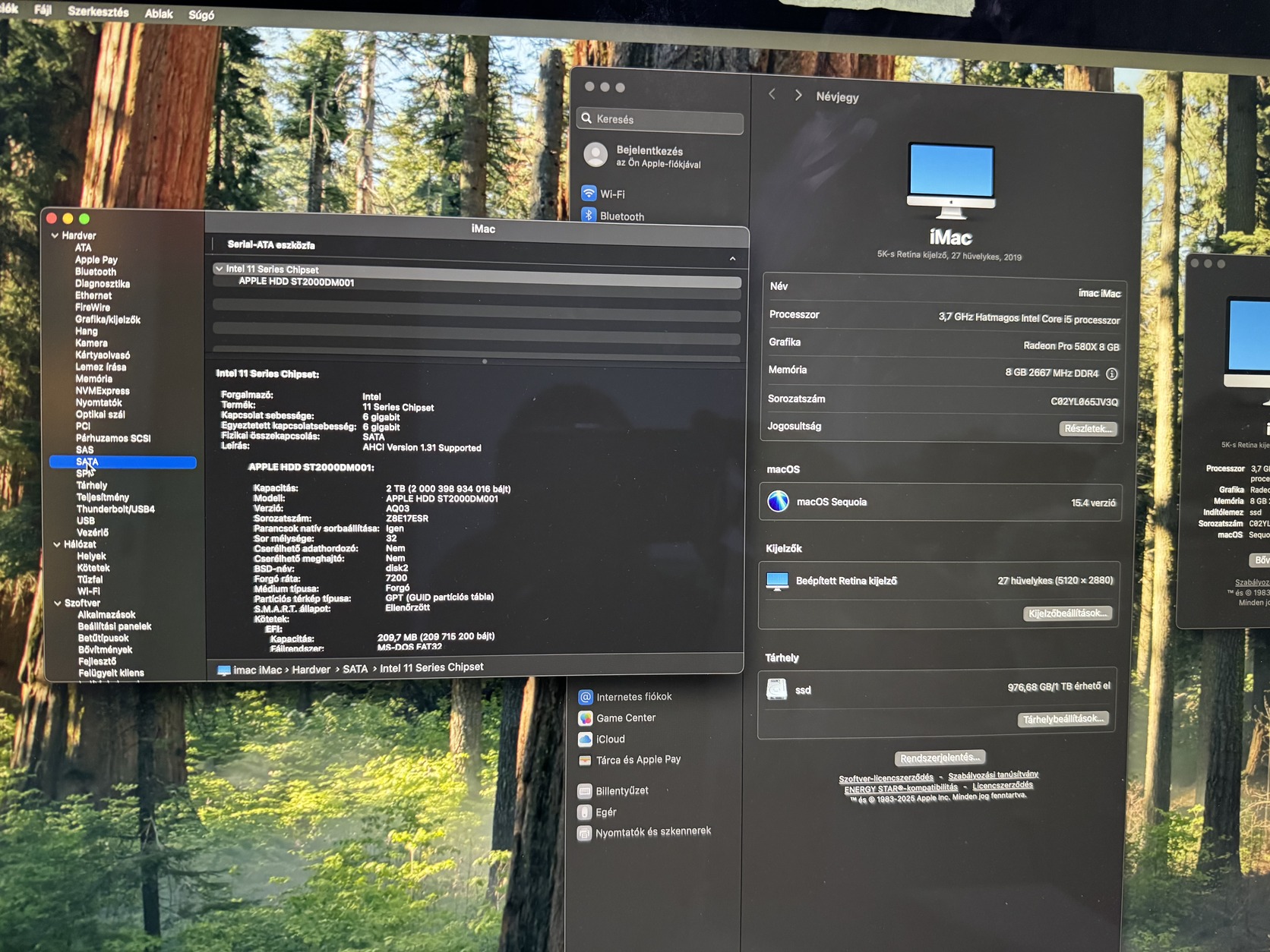Open the Szoftver-licencszerződés link
Viewport: 1270px width, 952px height.
pos(886,778)
